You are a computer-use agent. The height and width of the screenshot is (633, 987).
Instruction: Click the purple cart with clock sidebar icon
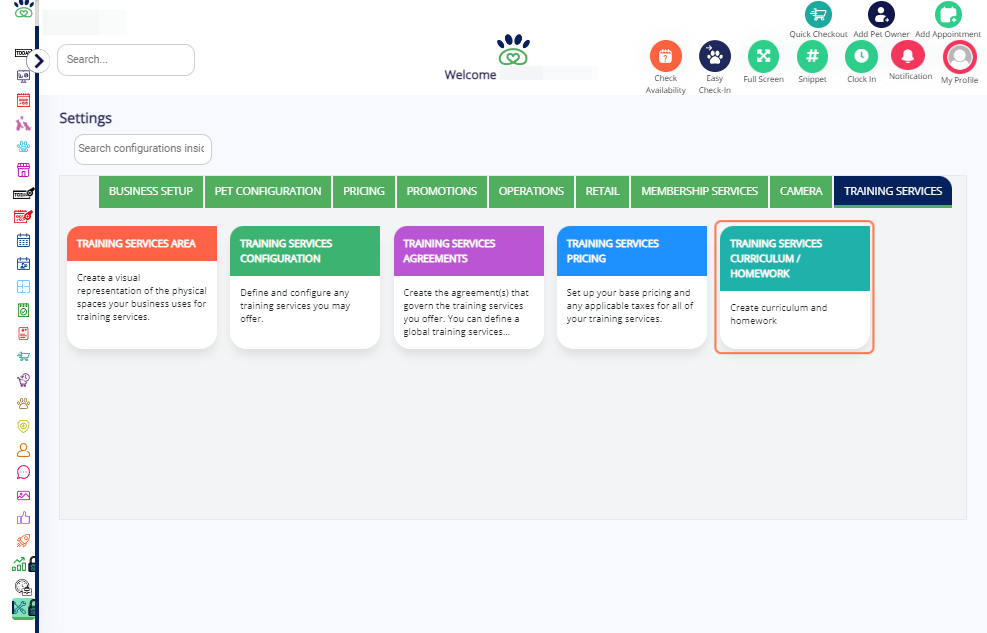[x=23, y=380]
